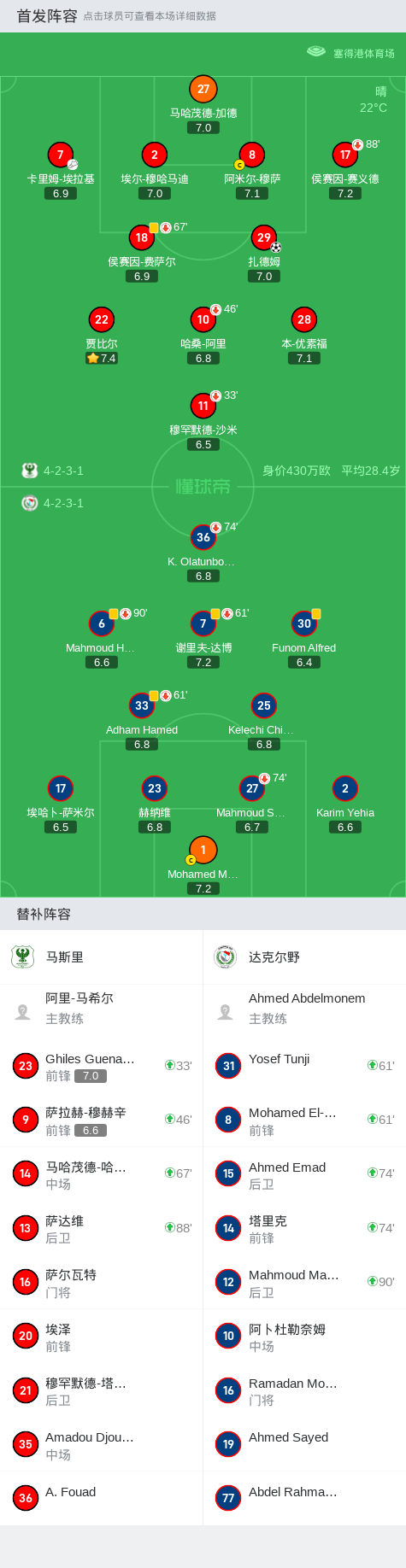Open star-rated player 22 贾比尔
The height and width of the screenshot is (1568, 406).
[x=102, y=319]
